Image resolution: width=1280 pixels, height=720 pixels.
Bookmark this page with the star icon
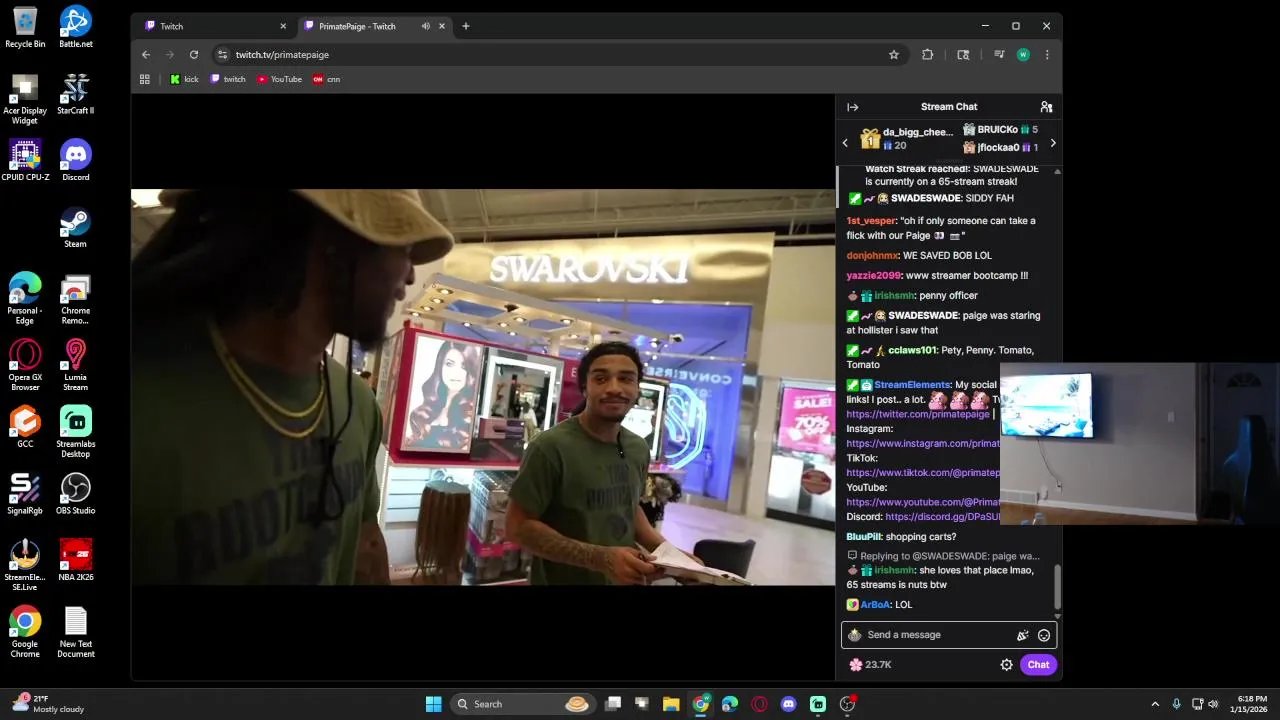[x=894, y=55]
